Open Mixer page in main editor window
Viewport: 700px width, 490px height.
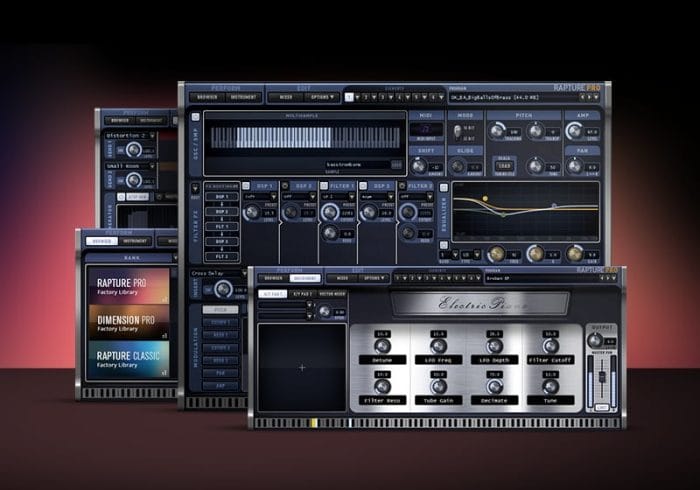[x=286, y=97]
